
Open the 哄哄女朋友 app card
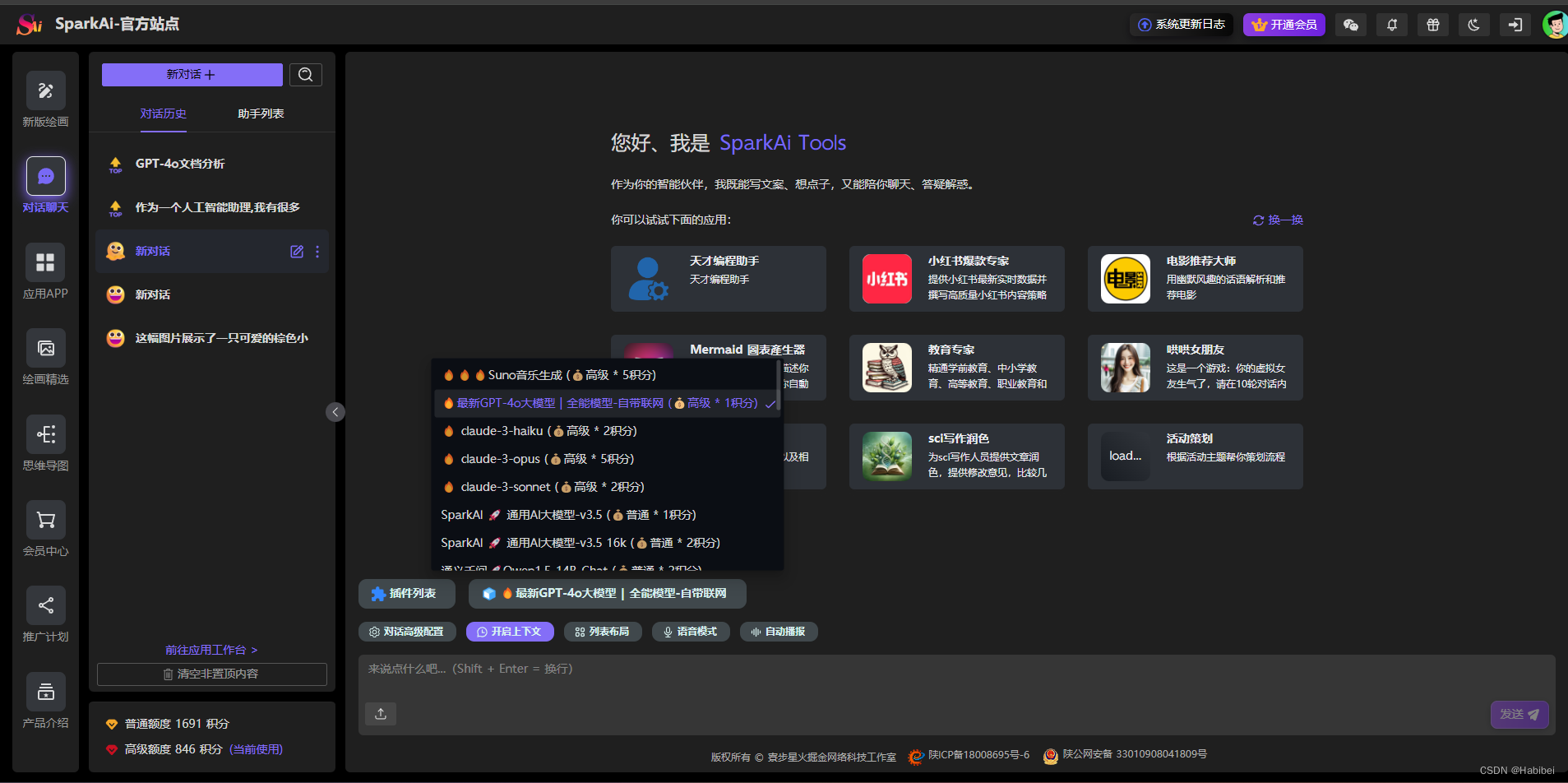[1196, 368]
